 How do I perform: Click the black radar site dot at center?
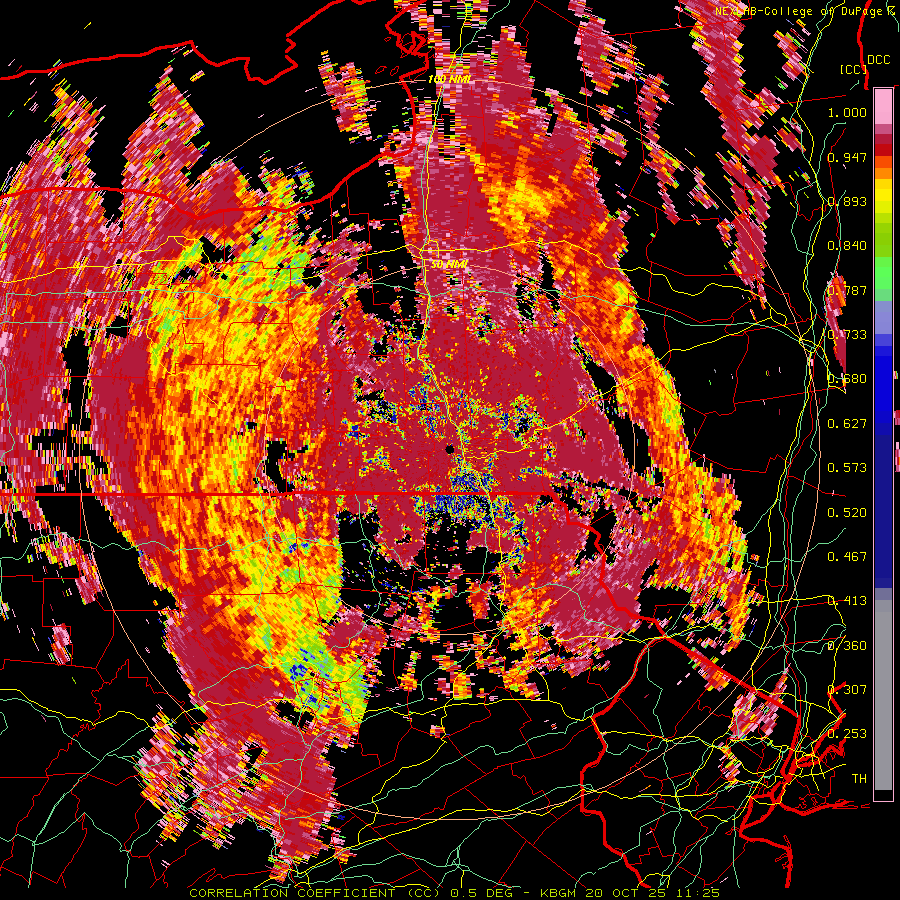450,449
